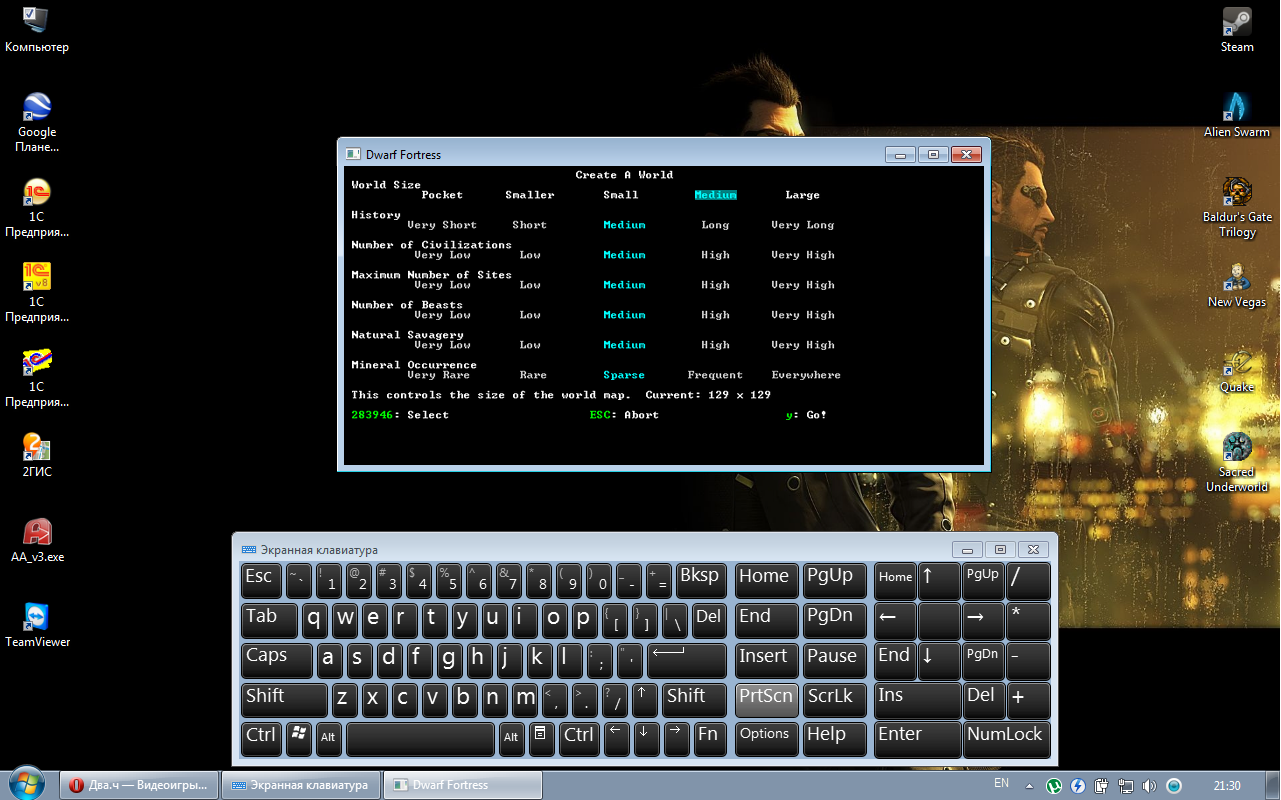Toggle the left Shift key
The height and width of the screenshot is (800, 1281).
click(284, 700)
